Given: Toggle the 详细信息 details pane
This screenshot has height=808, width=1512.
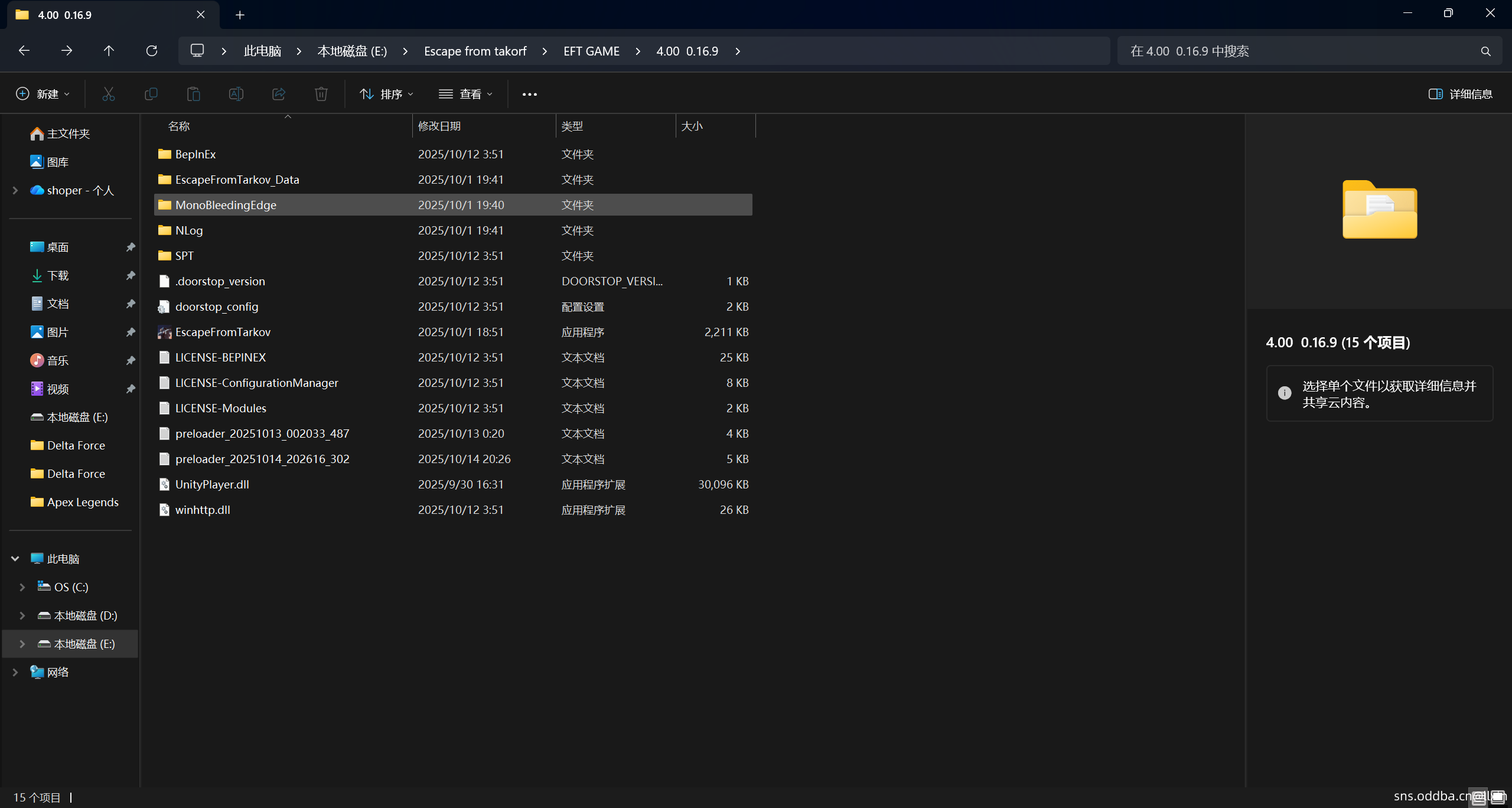Looking at the screenshot, I should point(1460,94).
